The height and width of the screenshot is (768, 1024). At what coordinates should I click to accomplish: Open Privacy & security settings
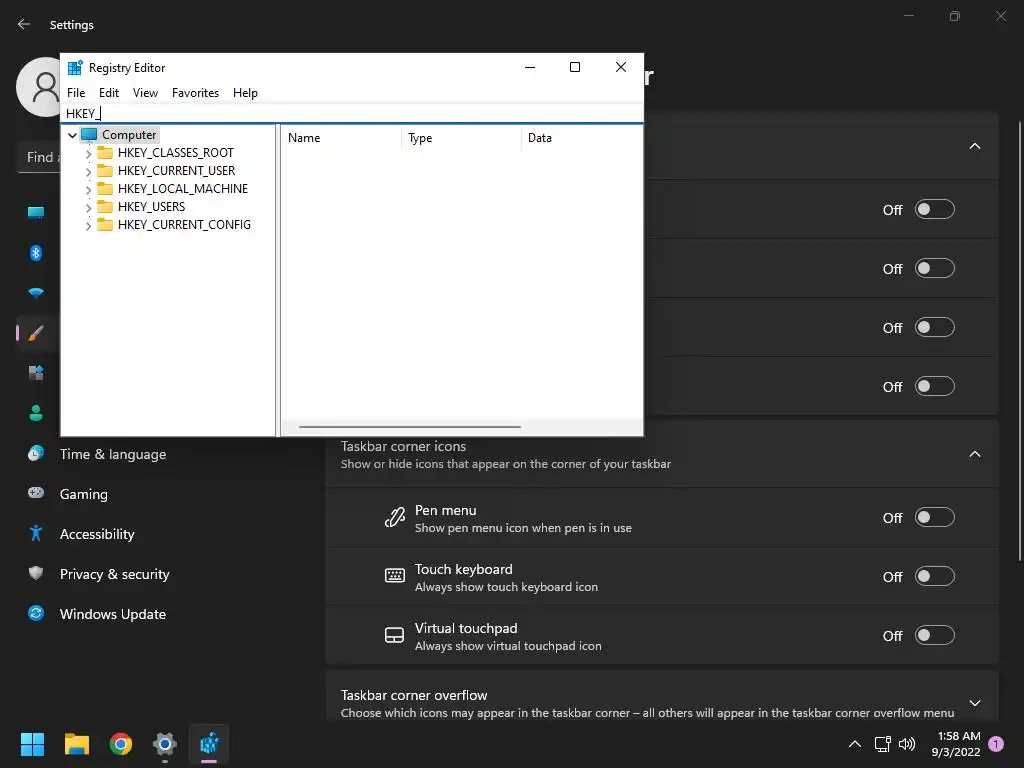click(x=114, y=574)
